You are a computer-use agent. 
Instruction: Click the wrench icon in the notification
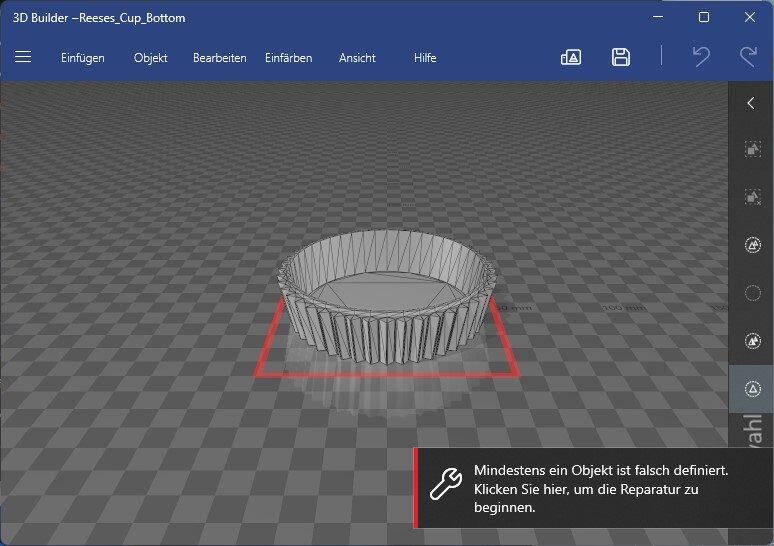[x=445, y=484]
